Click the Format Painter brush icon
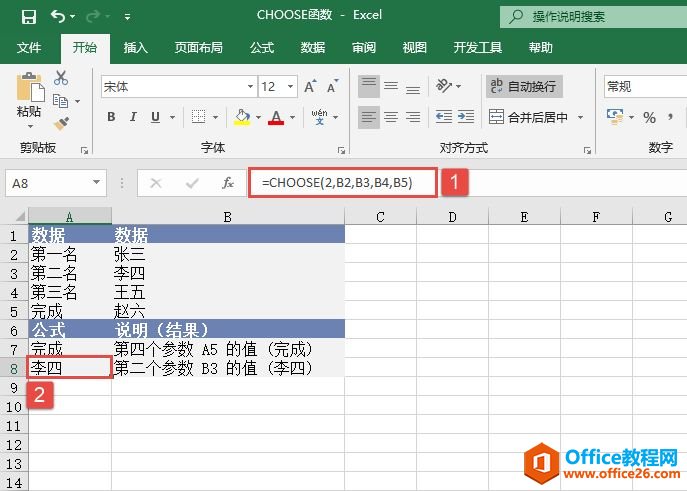This screenshot has height=491, width=687. [61, 124]
